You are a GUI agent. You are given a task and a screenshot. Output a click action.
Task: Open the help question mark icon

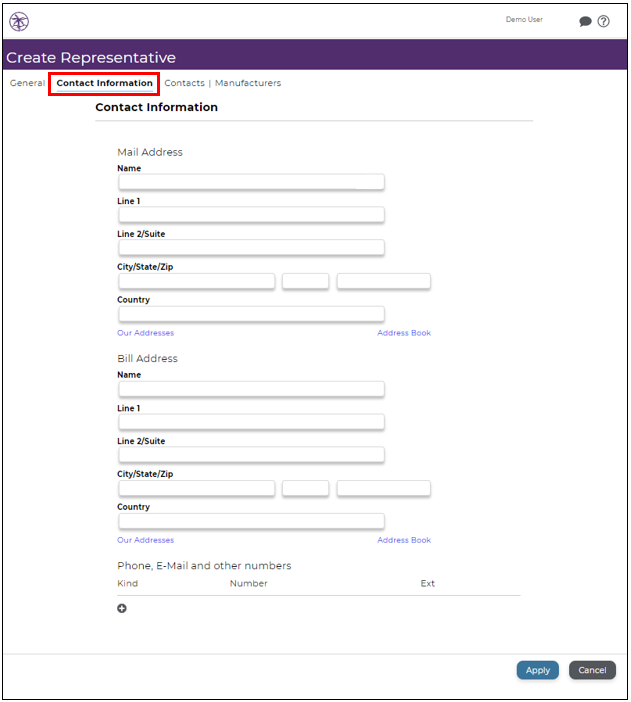[x=603, y=21]
